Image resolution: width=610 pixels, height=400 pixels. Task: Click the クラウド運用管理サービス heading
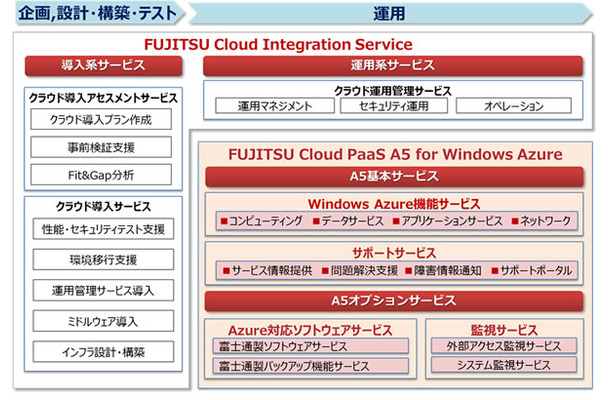[393, 91]
